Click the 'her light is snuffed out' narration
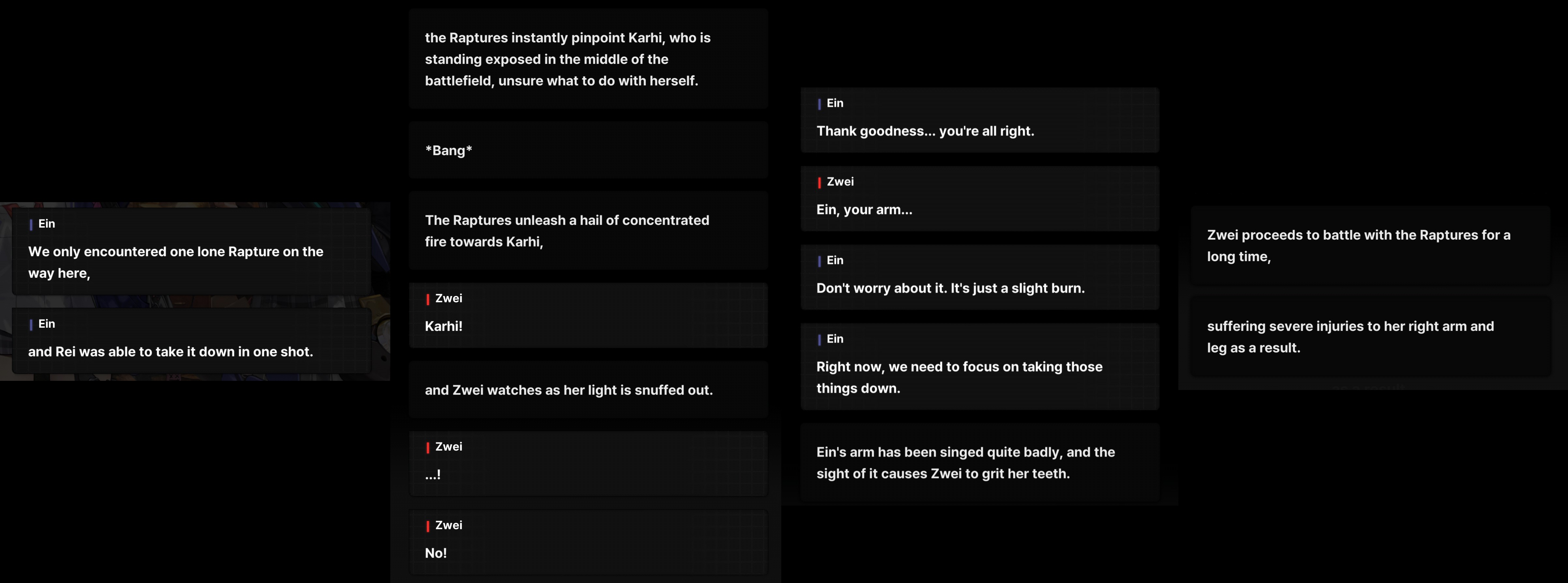Viewport: 1568px width, 583px height. (x=588, y=389)
